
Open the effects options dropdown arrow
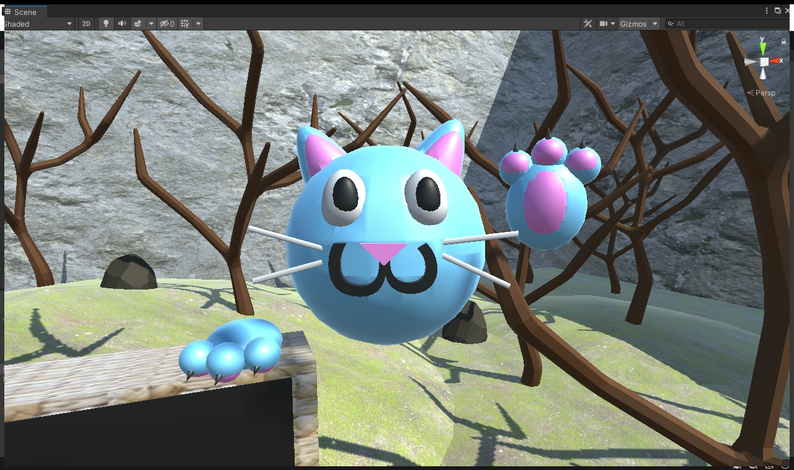(x=151, y=24)
